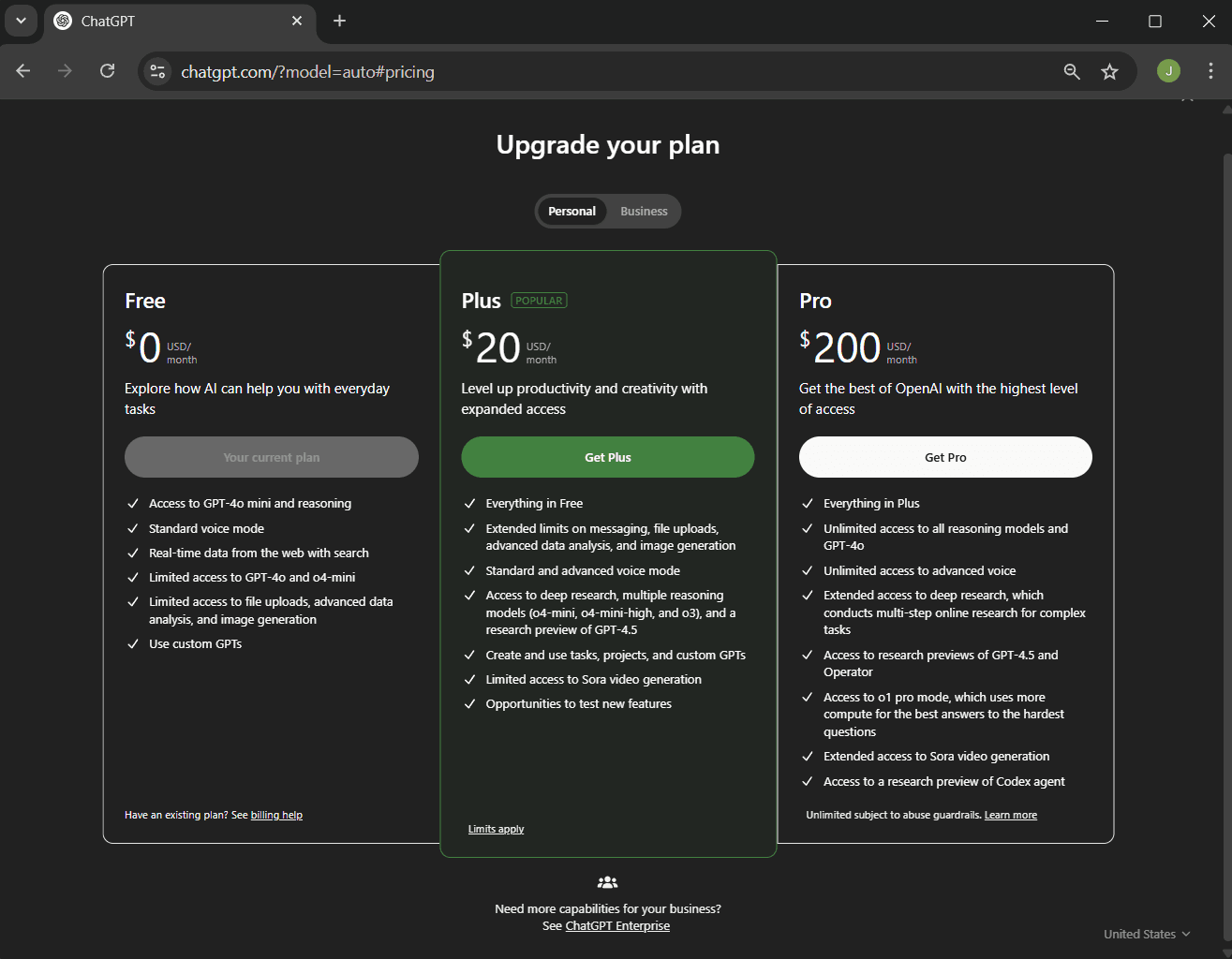
Task: Click the $200 price text
Action: coord(840,347)
